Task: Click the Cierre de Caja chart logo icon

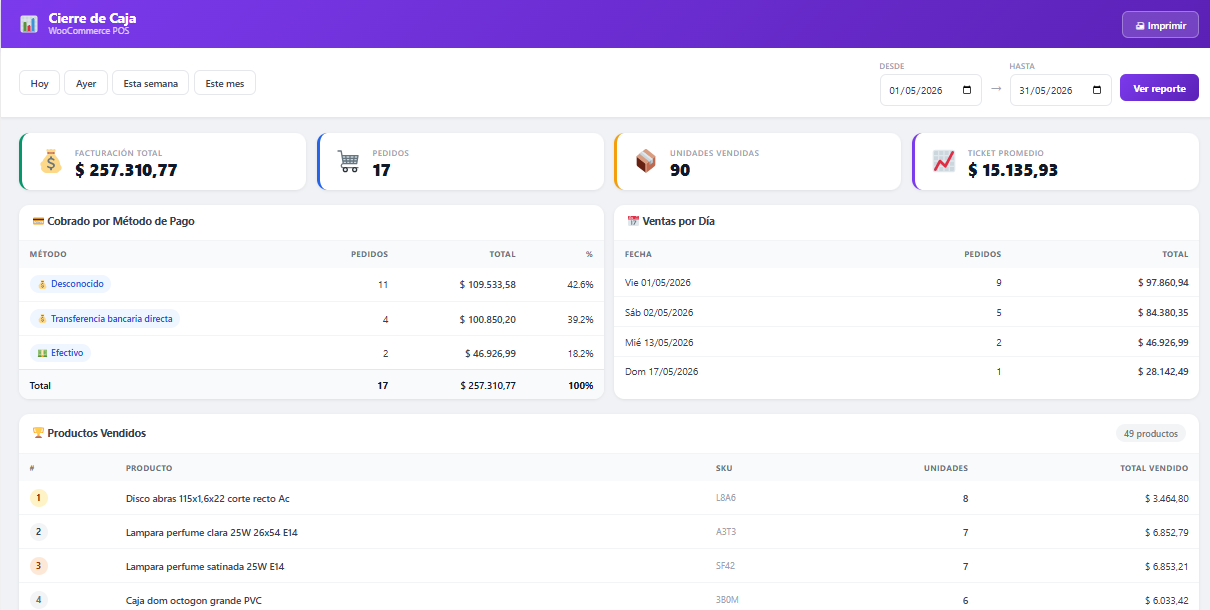Action: [29, 23]
